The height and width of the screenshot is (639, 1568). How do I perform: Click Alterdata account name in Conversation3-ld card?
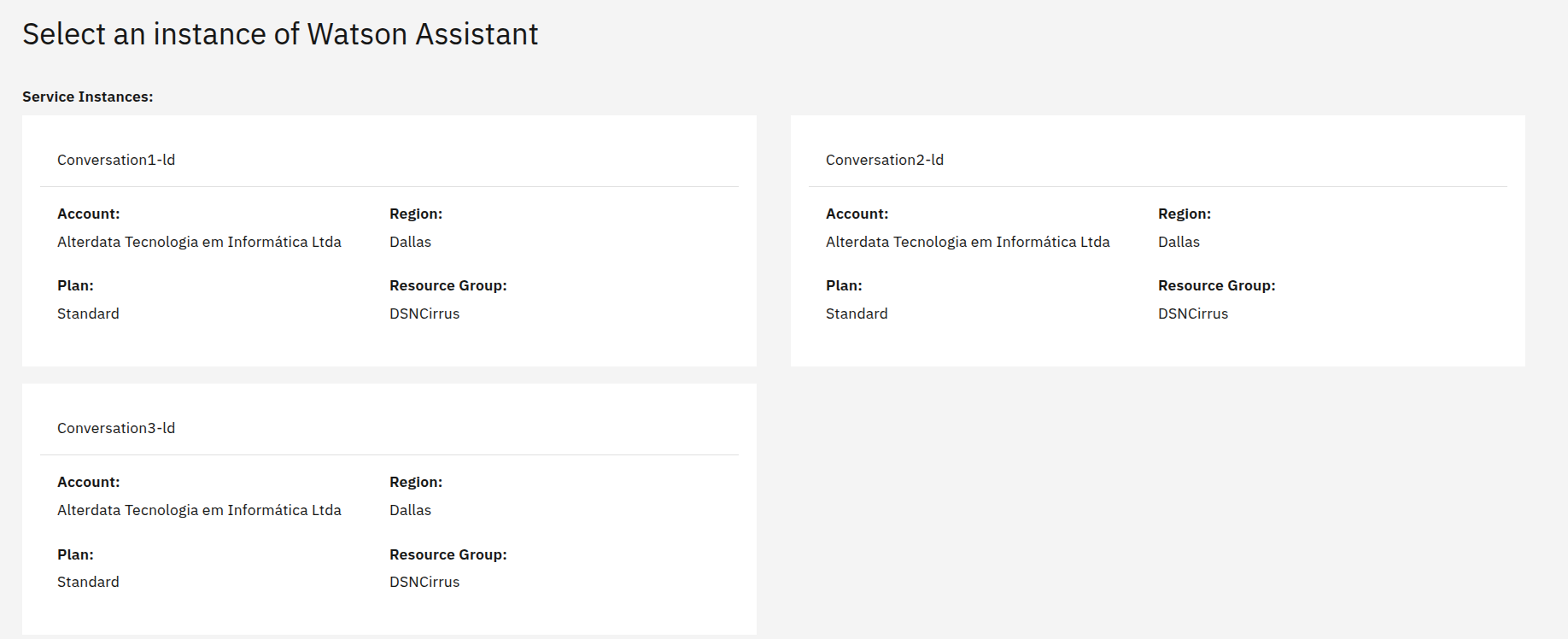[x=199, y=510]
